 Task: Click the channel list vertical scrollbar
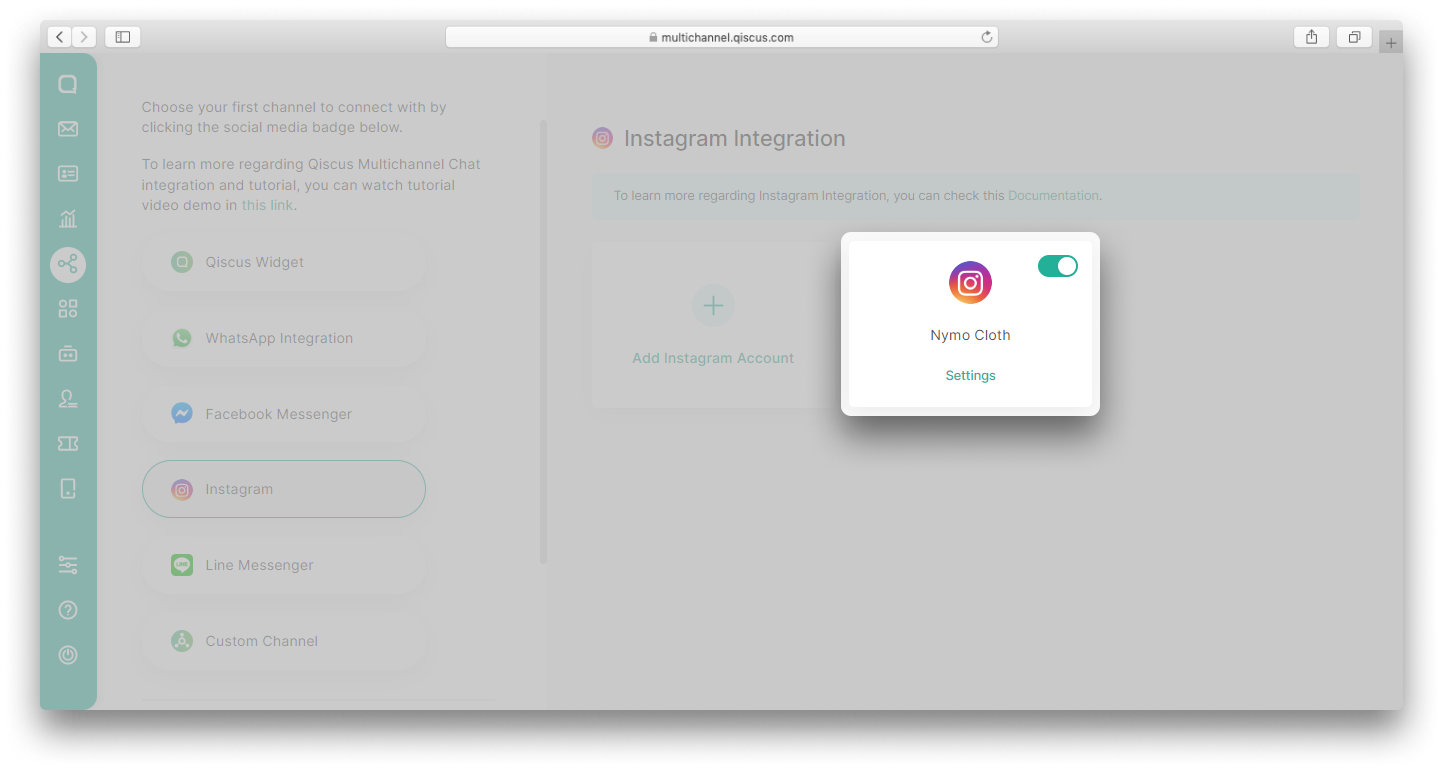[x=544, y=342]
